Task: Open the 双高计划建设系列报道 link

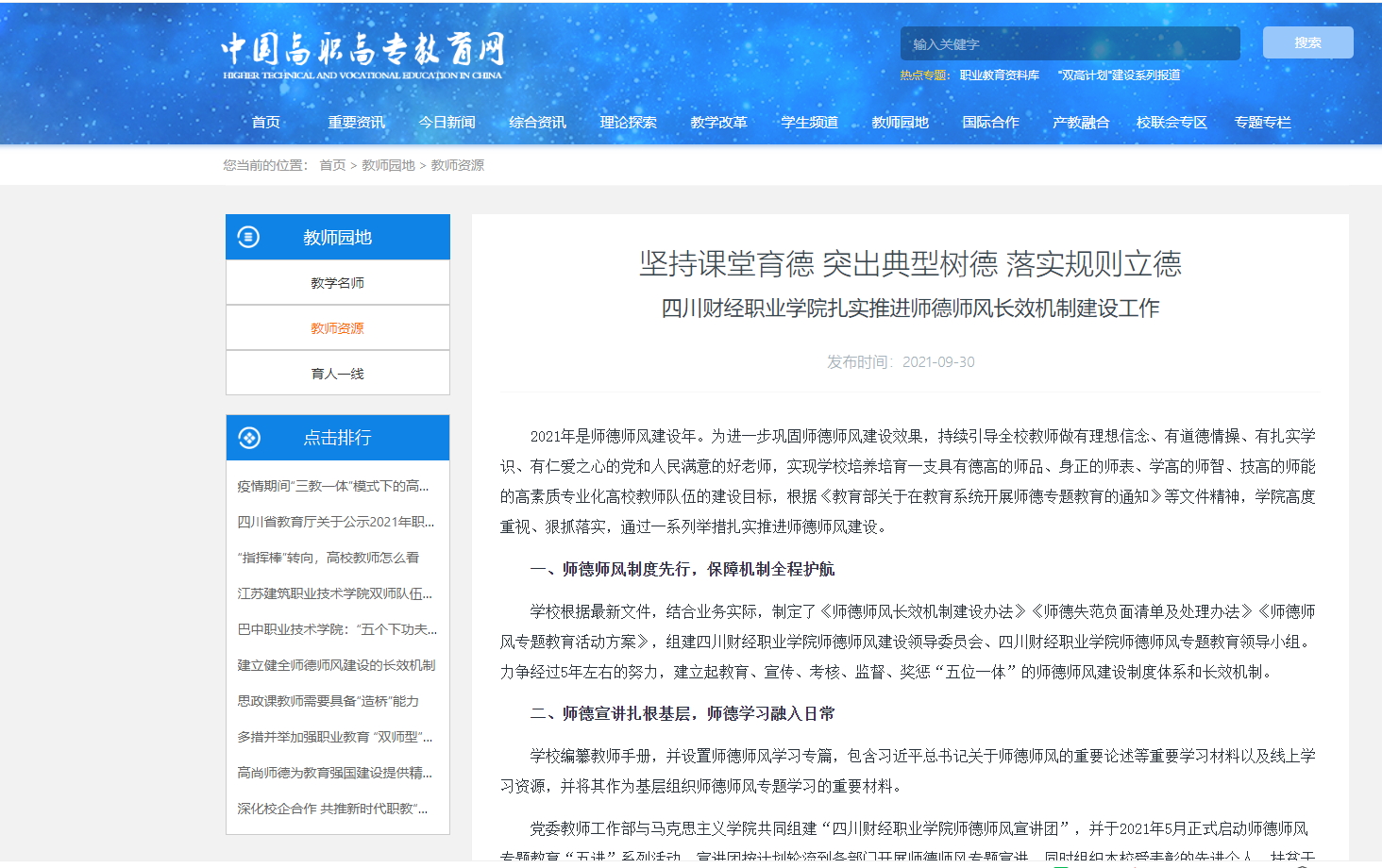Action: coord(1120,75)
